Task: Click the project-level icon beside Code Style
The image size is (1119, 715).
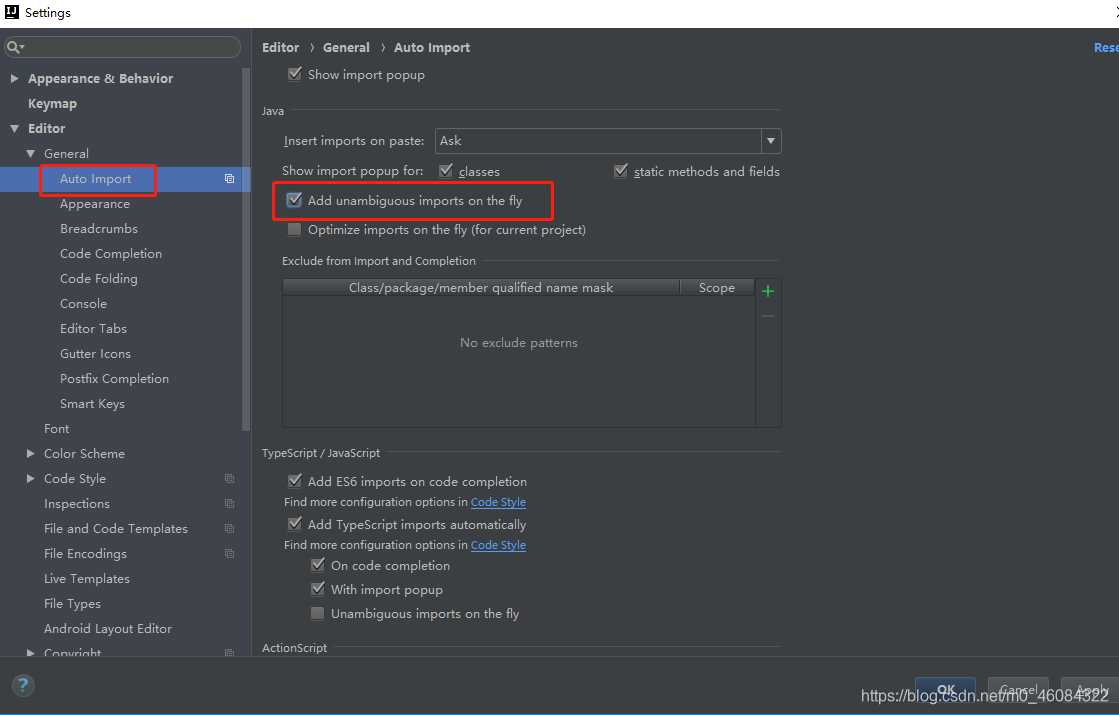Action: pos(229,478)
